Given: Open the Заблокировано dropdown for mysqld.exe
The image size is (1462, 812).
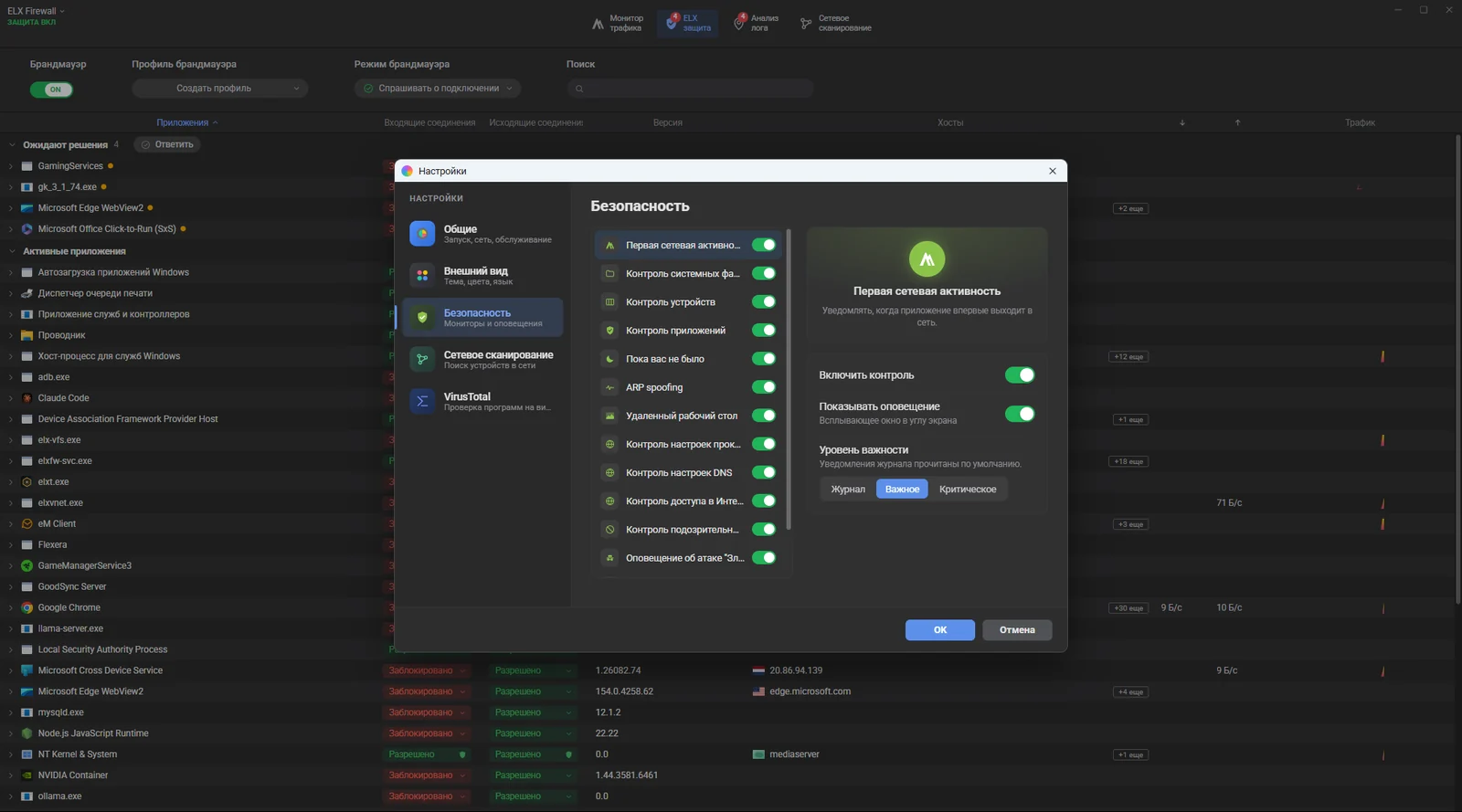Looking at the screenshot, I should 427,712.
